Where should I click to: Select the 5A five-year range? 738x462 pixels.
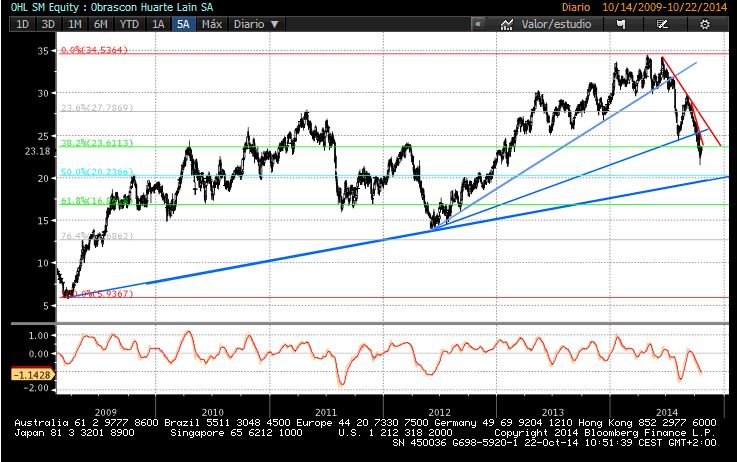click(x=183, y=24)
